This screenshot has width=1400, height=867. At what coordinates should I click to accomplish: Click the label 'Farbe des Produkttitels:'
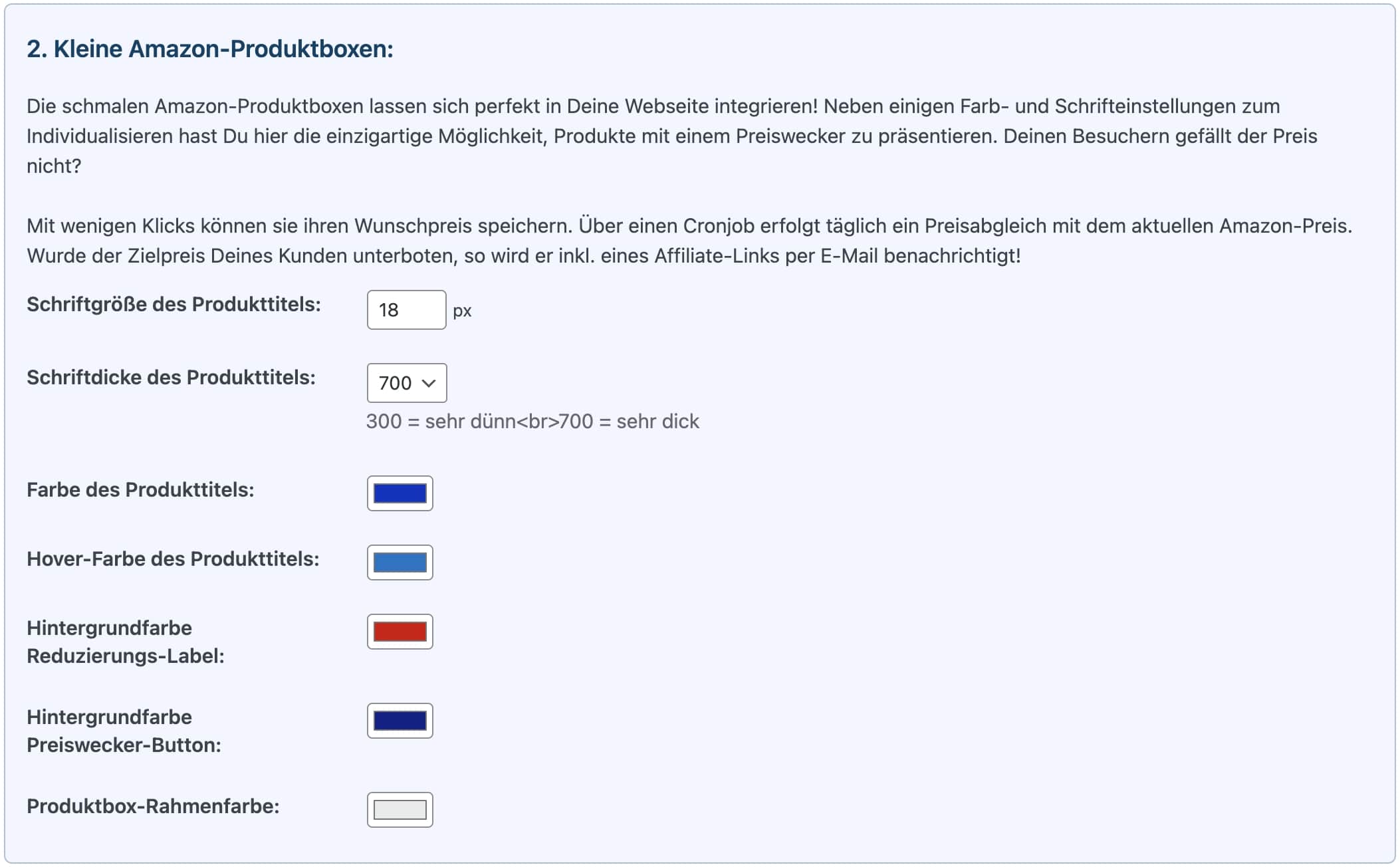[140, 490]
